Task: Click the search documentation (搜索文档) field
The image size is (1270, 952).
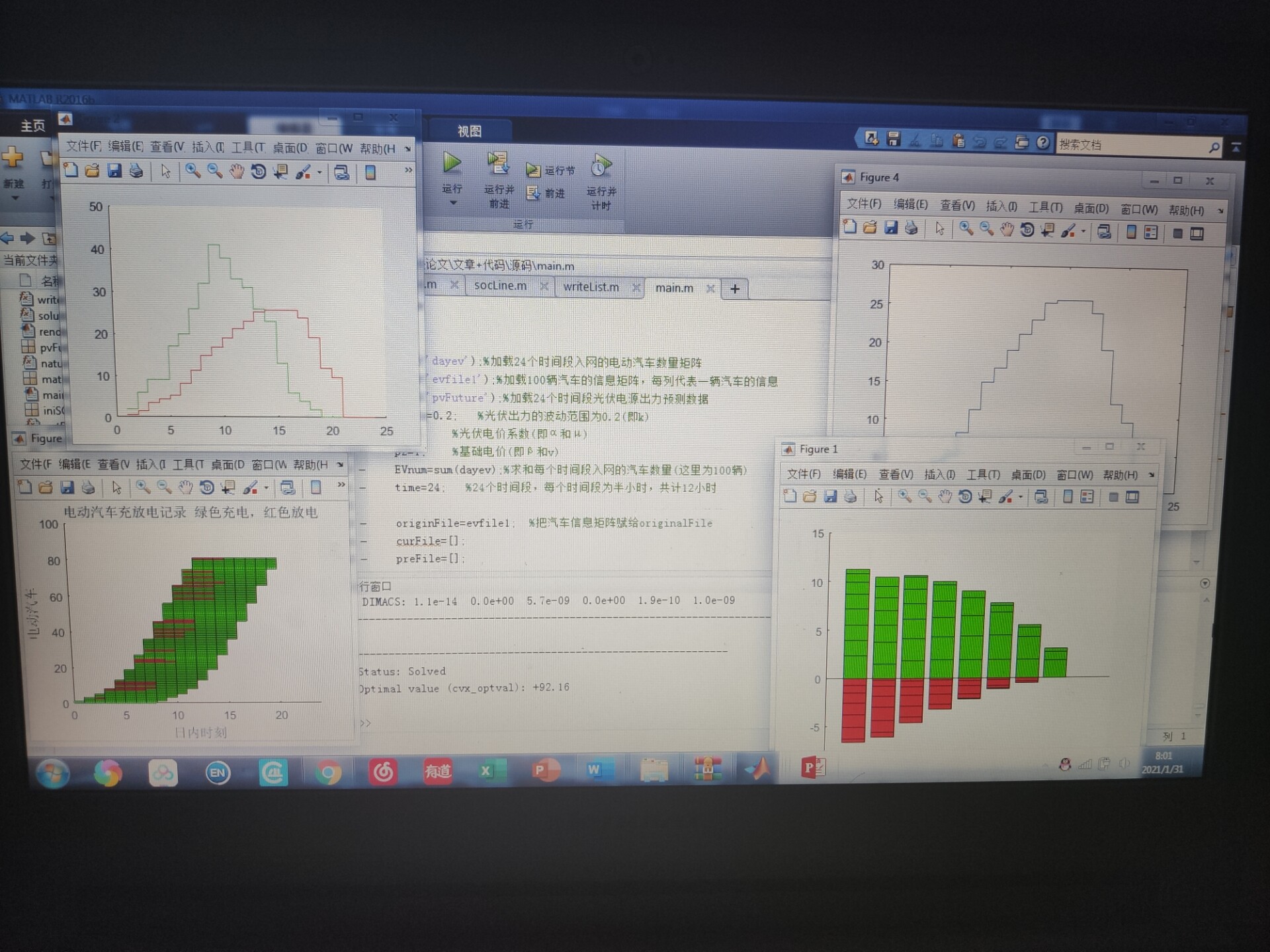Action: coord(1131,145)
